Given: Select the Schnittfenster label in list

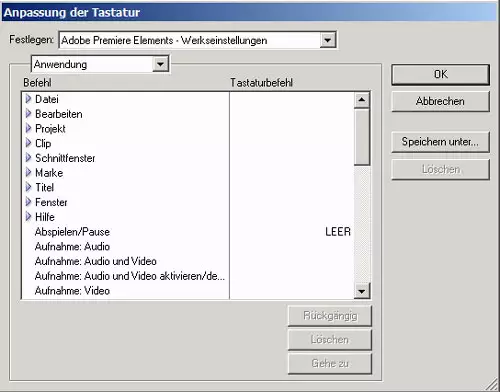Looking at the screenshot, I should tap(65, 158).
